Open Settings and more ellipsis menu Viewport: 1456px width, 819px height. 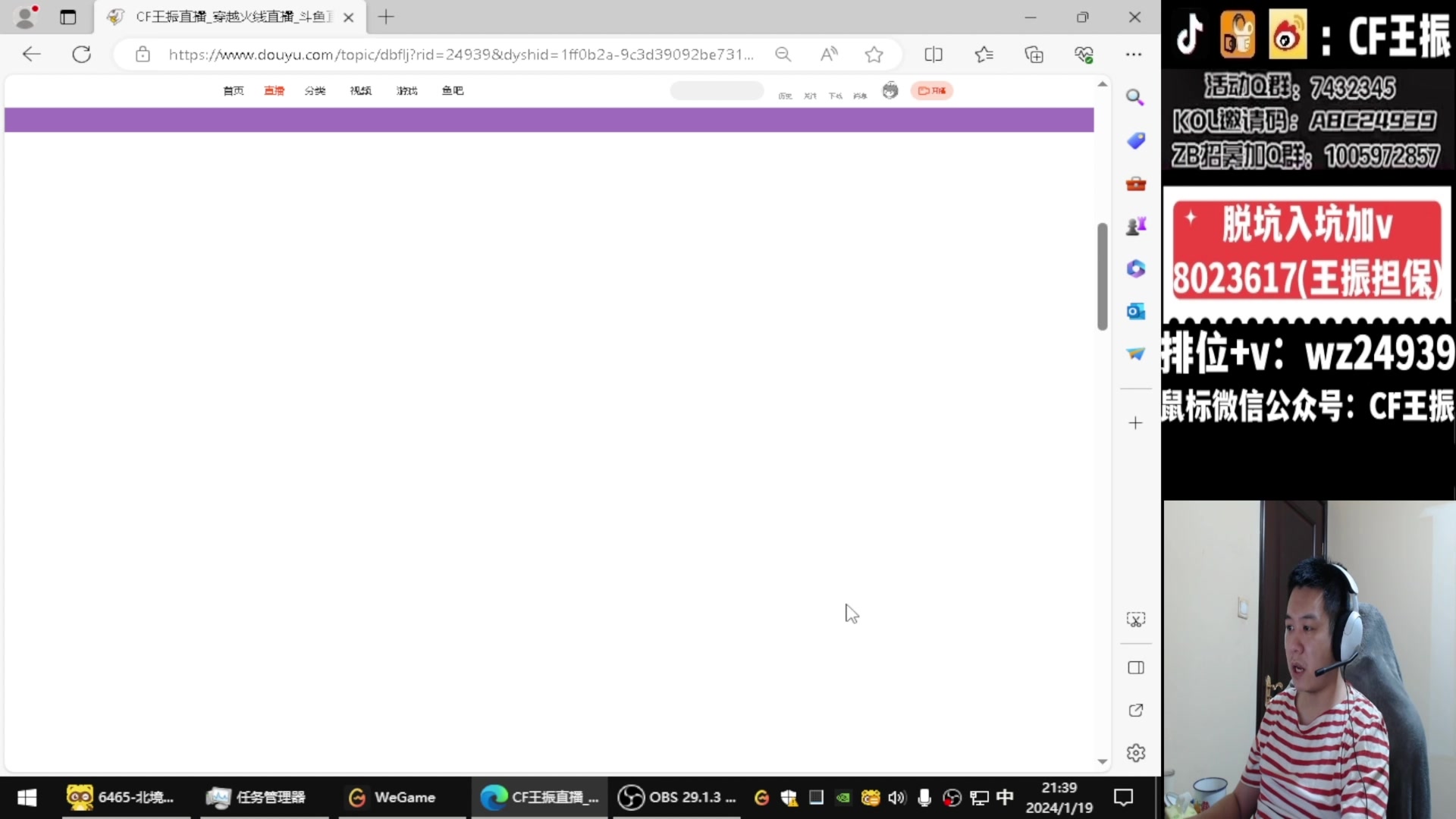tap(1134, 55)
